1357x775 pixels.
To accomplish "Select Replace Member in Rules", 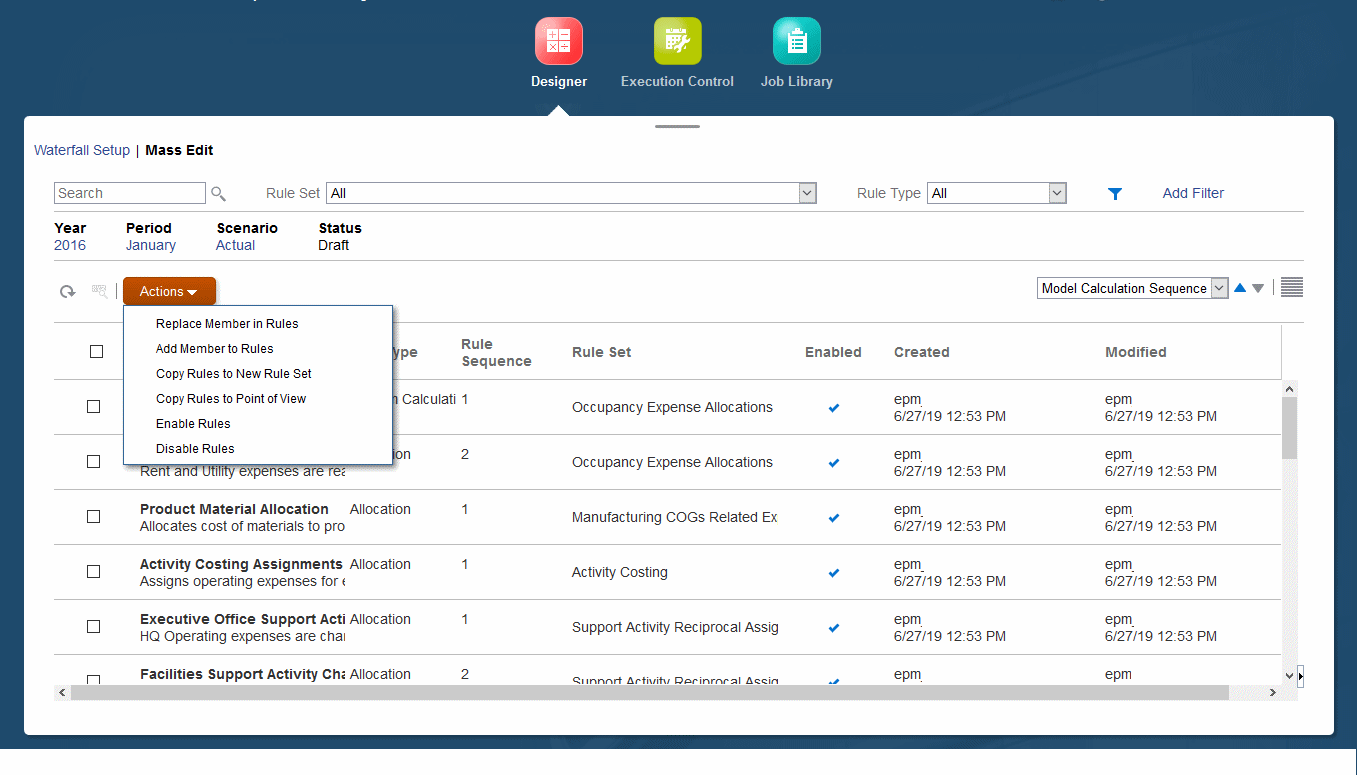I will pos(227,324).
